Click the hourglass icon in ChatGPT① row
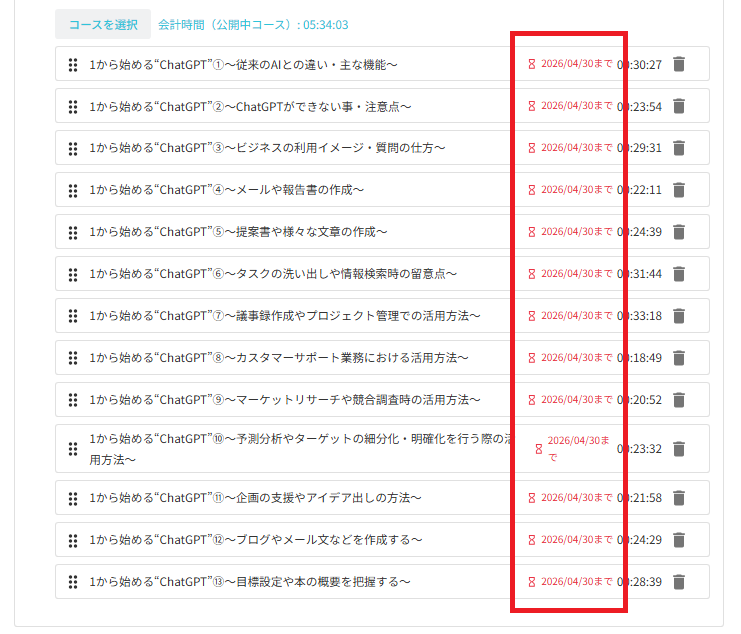 click(x=532, y=64)
